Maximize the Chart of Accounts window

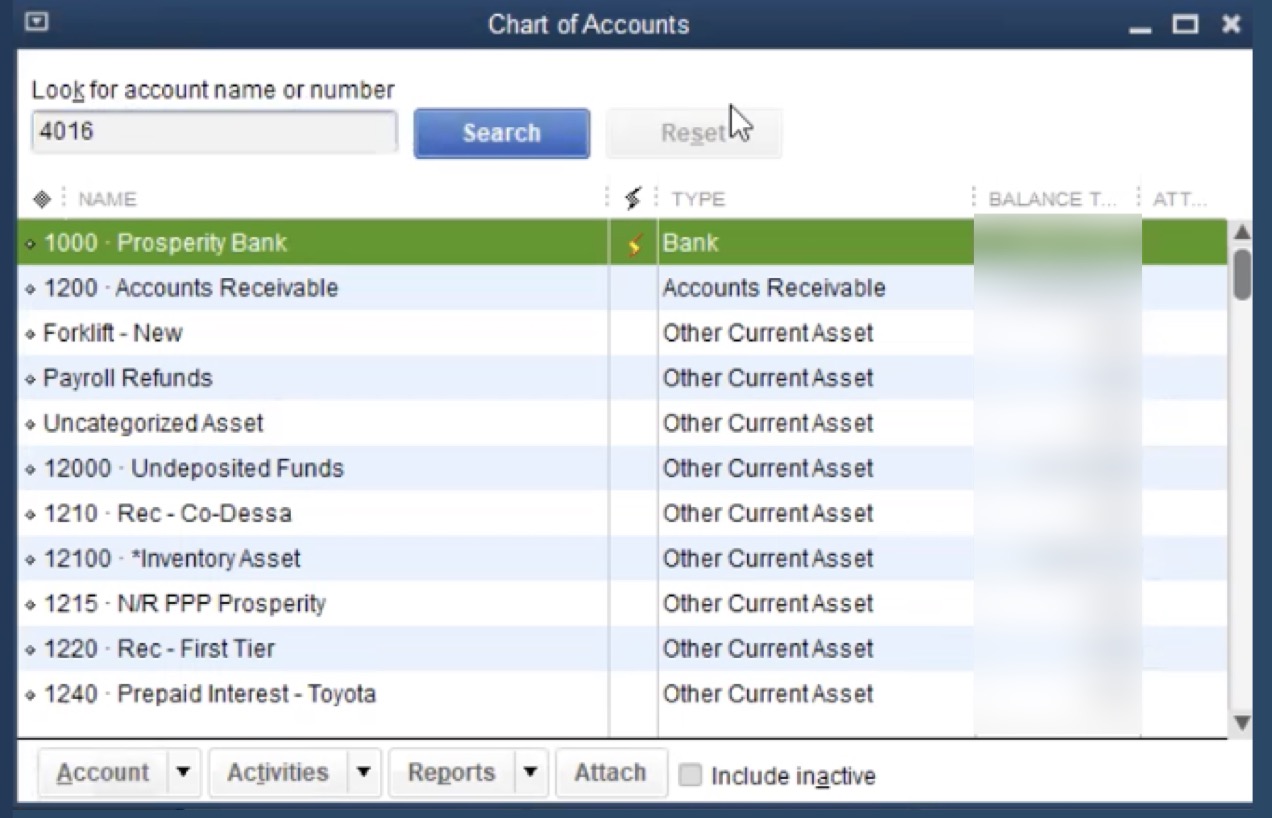tap(1185, 24)
